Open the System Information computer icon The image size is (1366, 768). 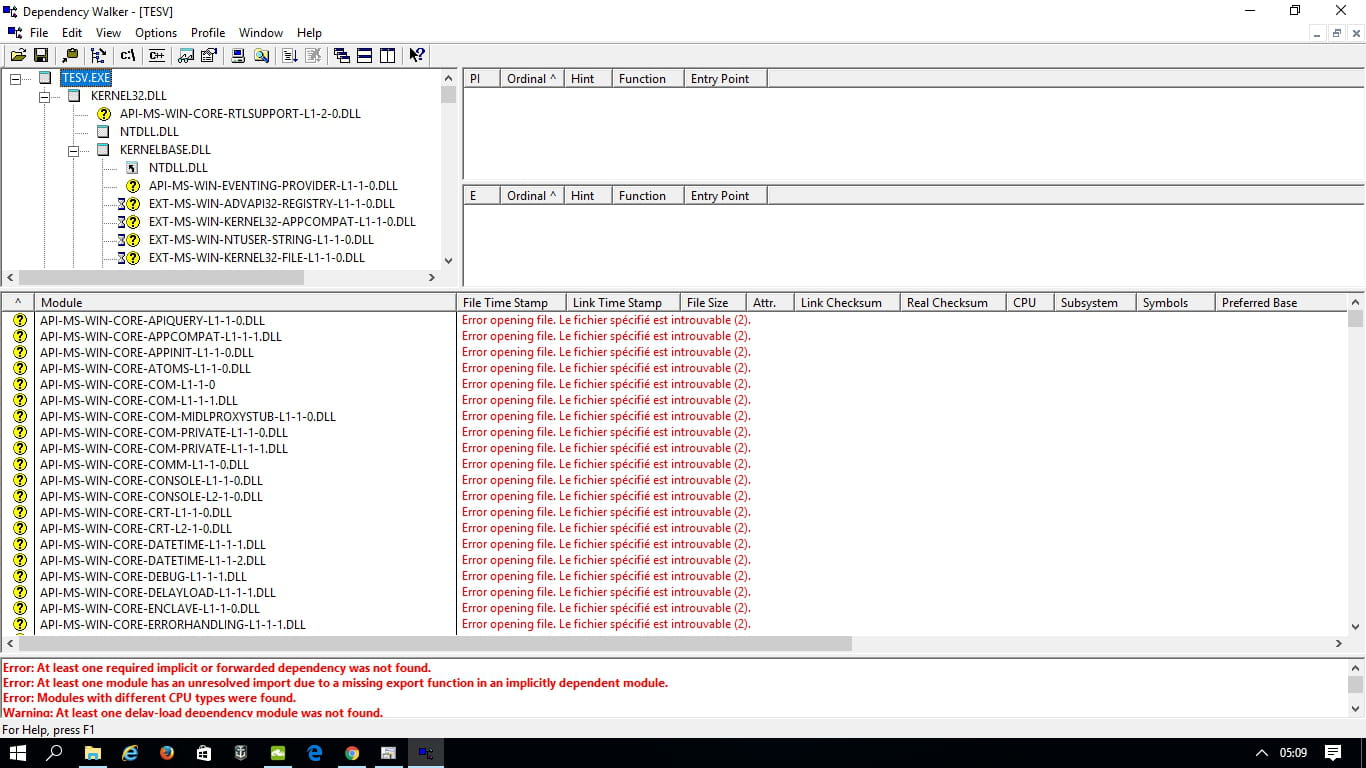(238, 56)
